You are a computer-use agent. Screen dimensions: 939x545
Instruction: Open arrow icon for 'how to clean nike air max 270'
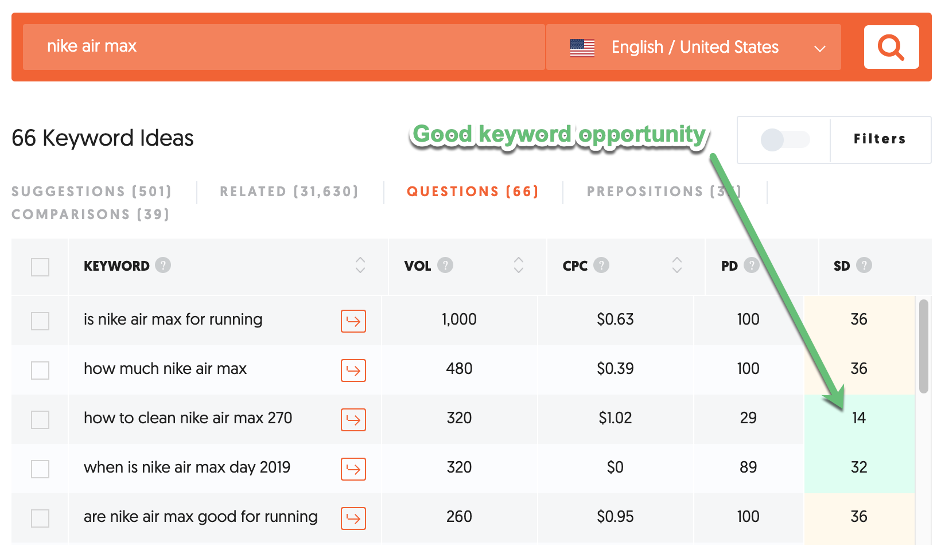pyautogui.click(x=353, y=419)
